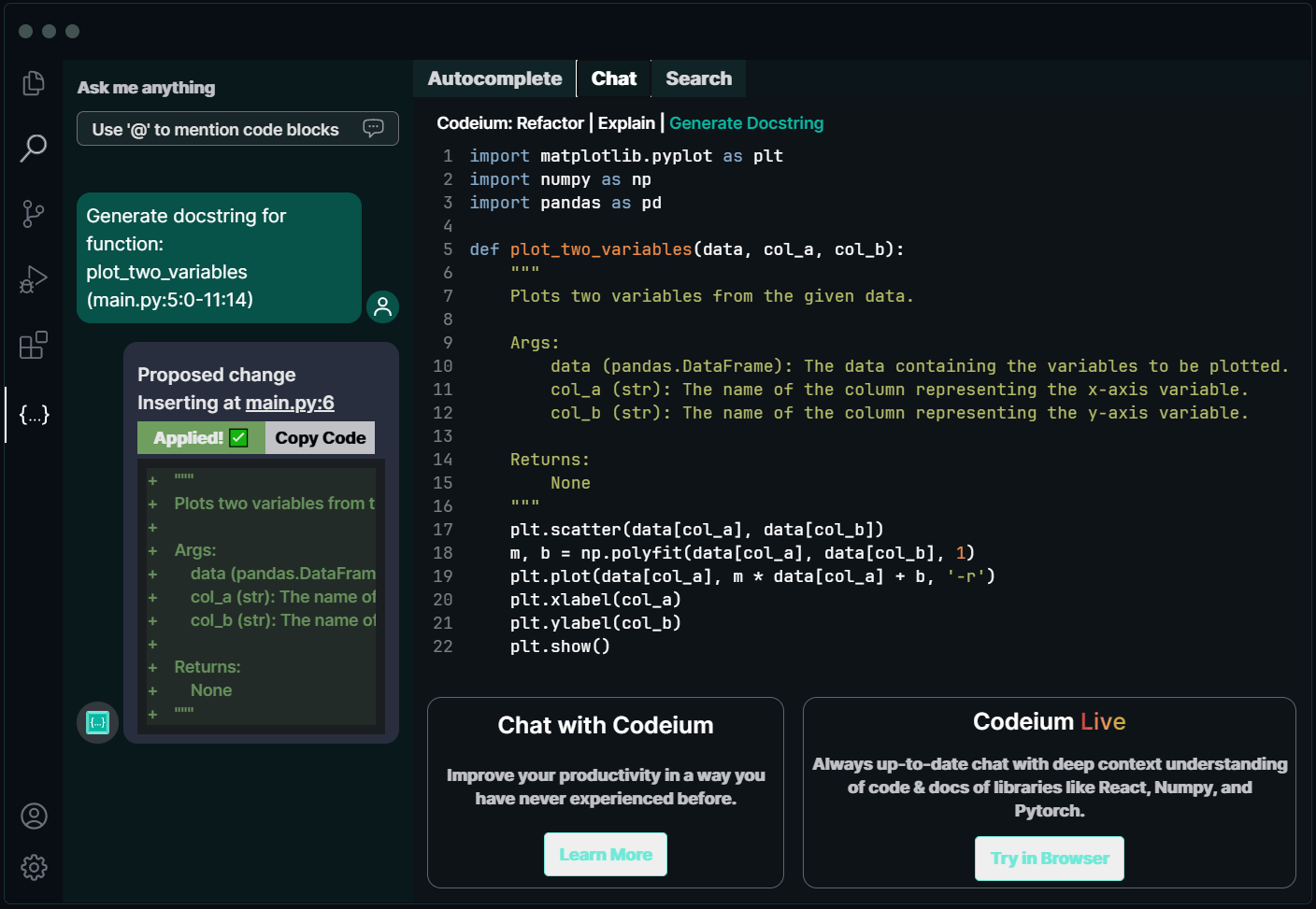Image resolution: width=1316 pixels, height=909 pixels.
Task: Click the Learn More button
Action: point(606,855)
